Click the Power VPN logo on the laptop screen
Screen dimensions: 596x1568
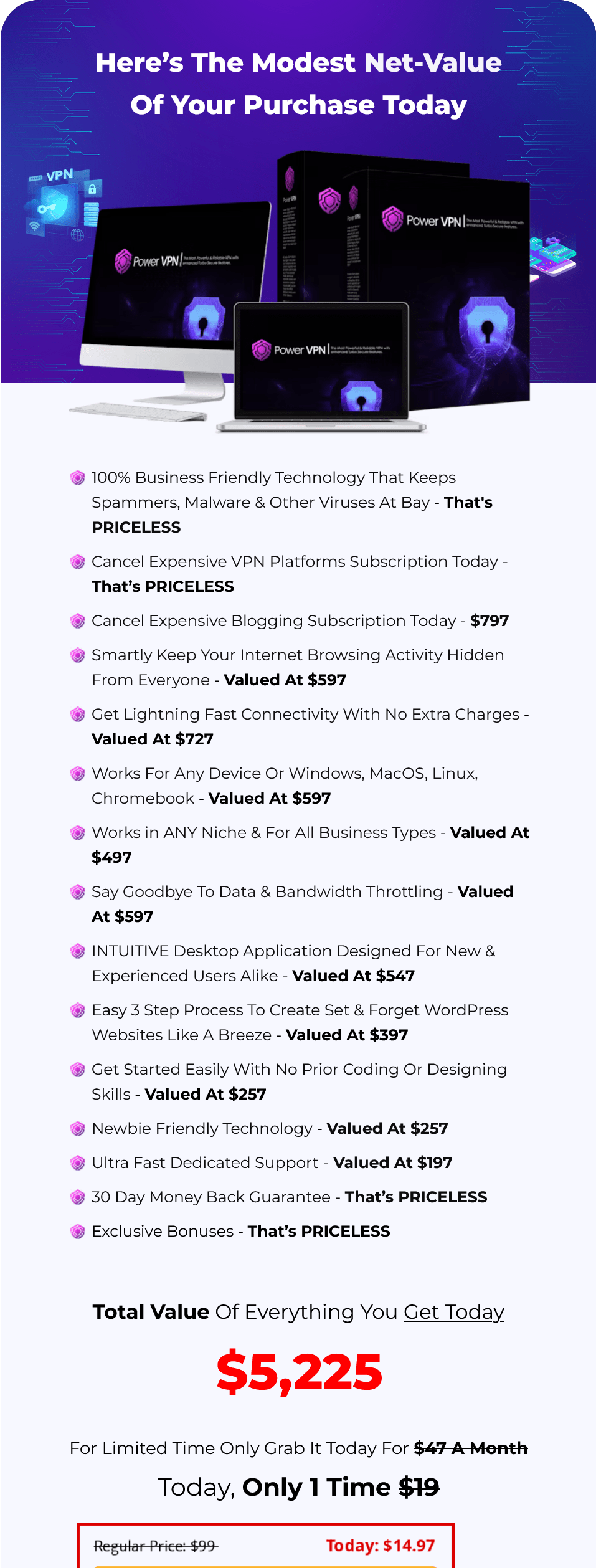[x=290, y=349]
